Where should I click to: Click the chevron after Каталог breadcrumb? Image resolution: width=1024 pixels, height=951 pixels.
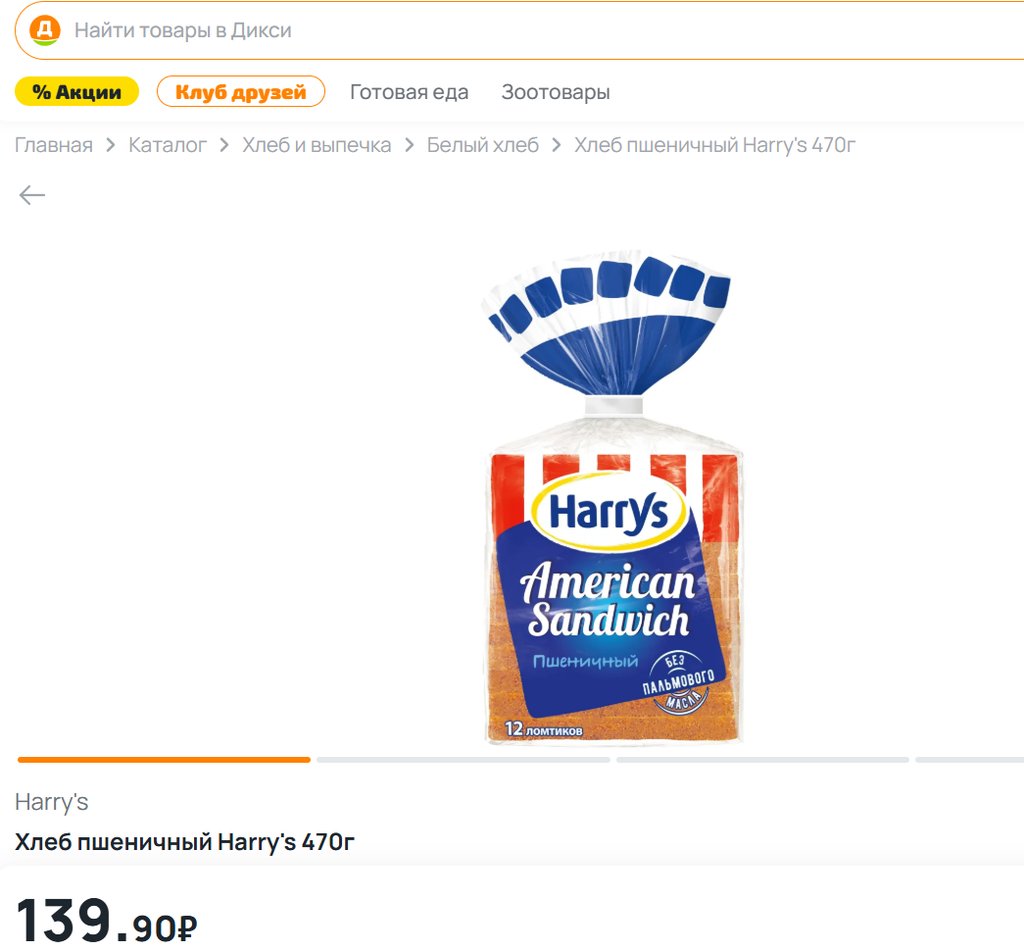click(225, 146)
